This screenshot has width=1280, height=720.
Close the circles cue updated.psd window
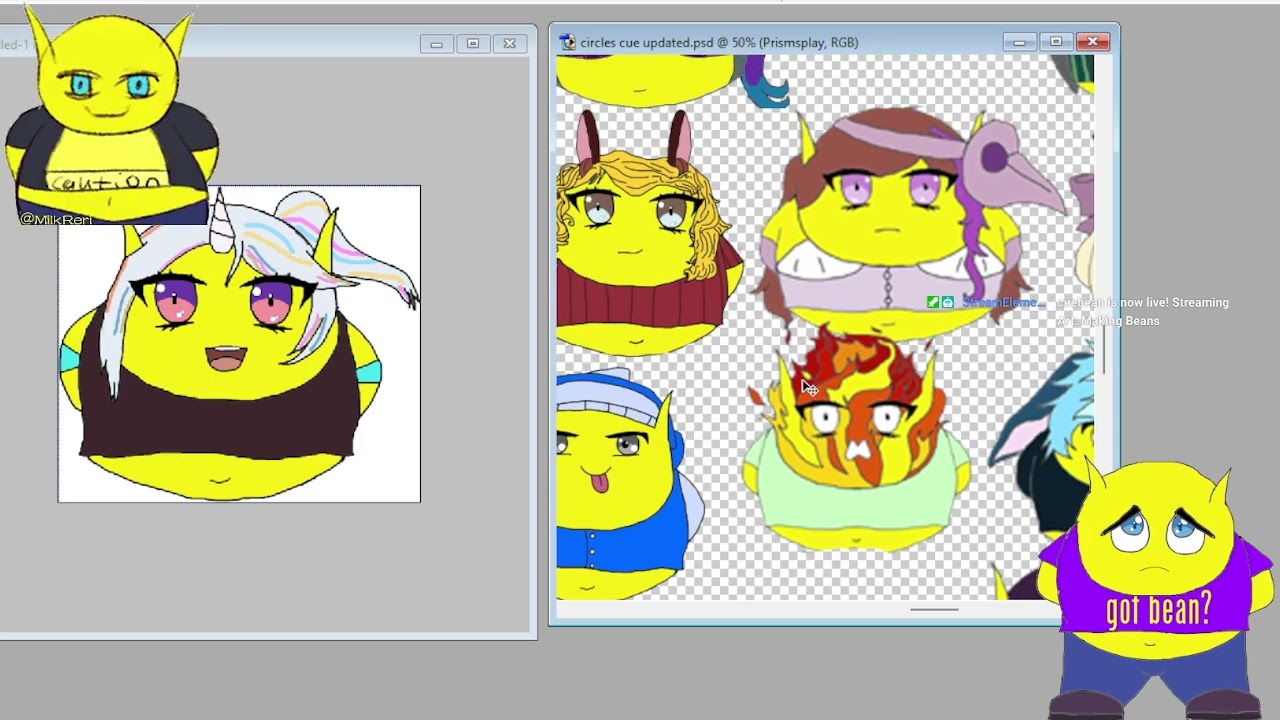pyautogui.click(x=1092, y=42)
